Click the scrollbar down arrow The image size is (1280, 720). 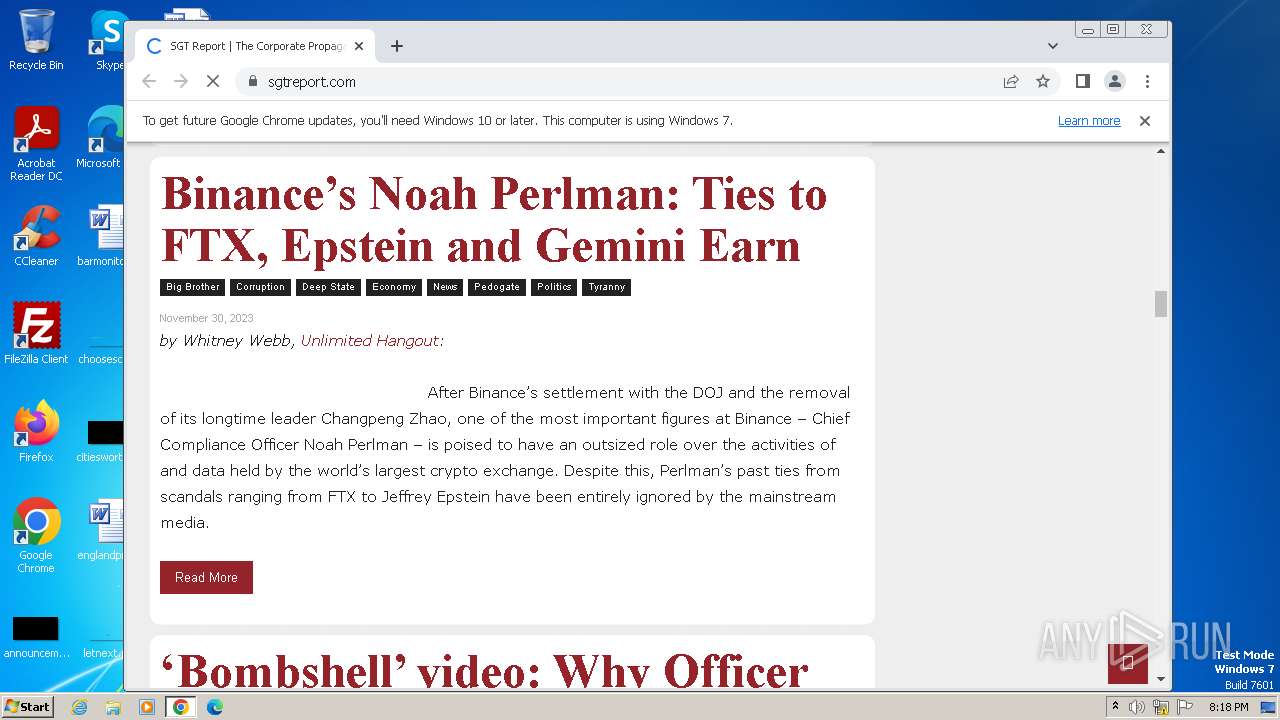pos(1160,679)
